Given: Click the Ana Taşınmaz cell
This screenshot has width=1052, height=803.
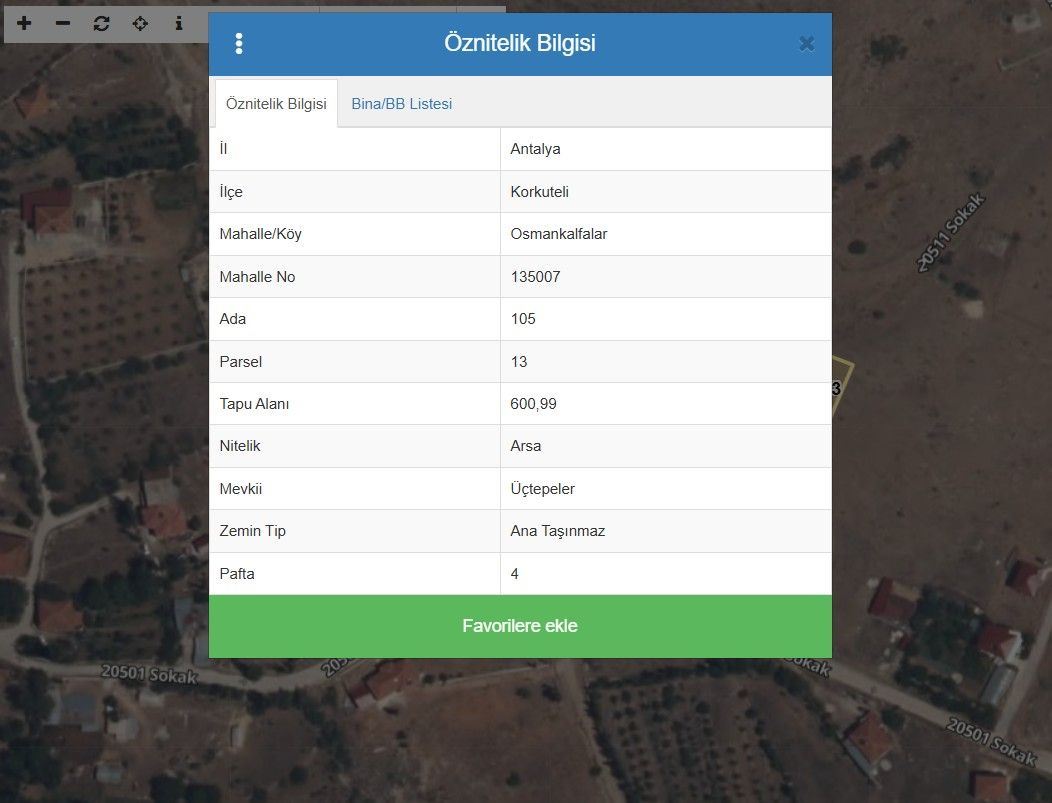Looking at the screenshot, I should 557,531.
